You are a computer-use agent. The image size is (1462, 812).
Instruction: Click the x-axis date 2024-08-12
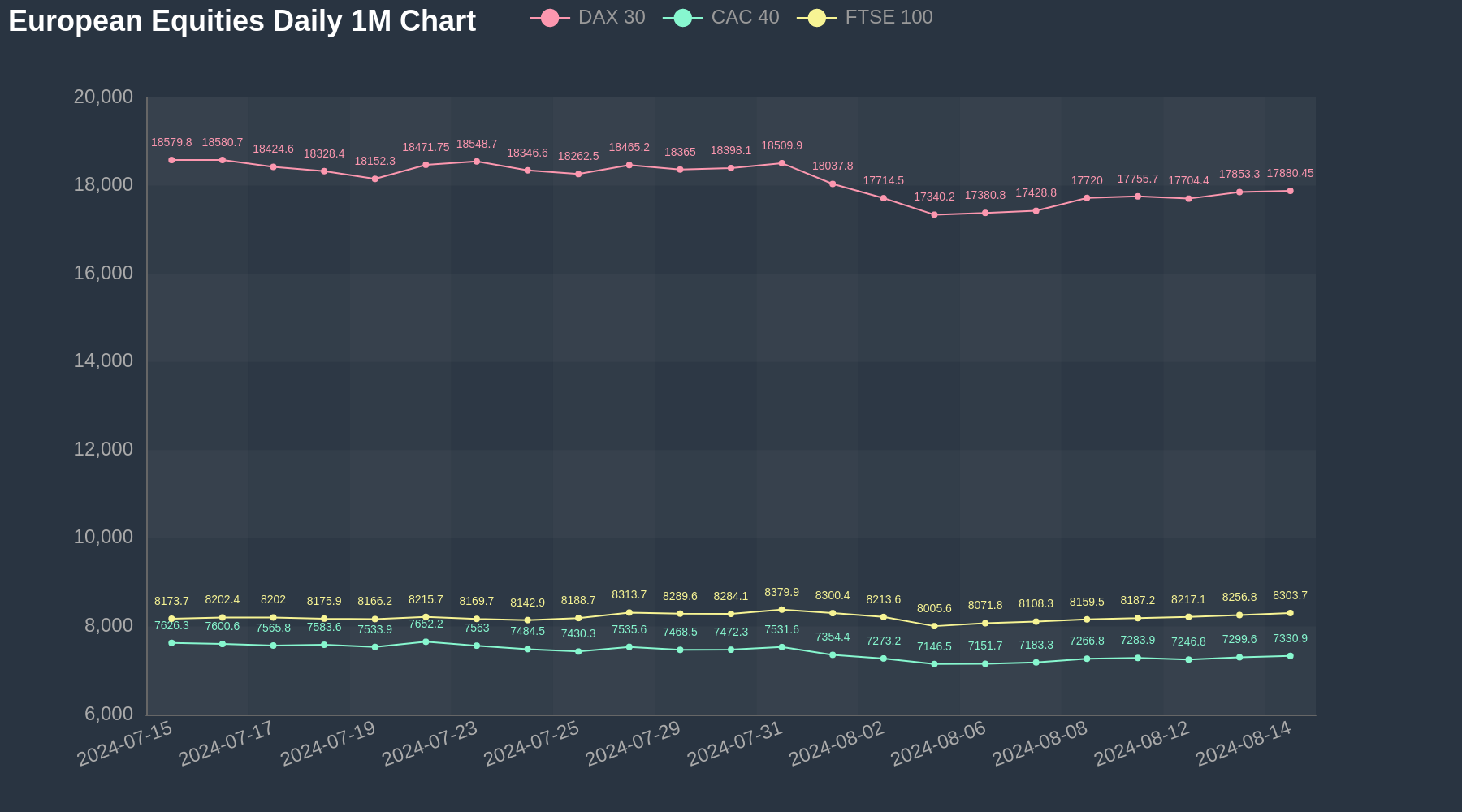(1142, 743)
